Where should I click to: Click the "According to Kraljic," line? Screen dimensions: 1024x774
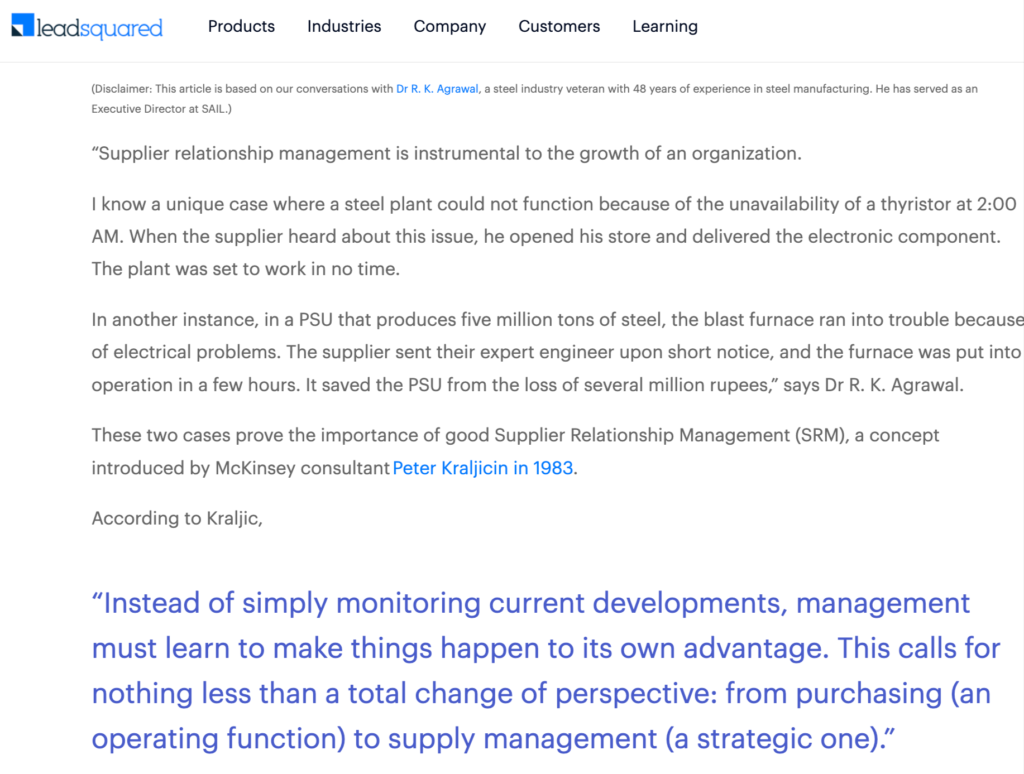point(176,518)
